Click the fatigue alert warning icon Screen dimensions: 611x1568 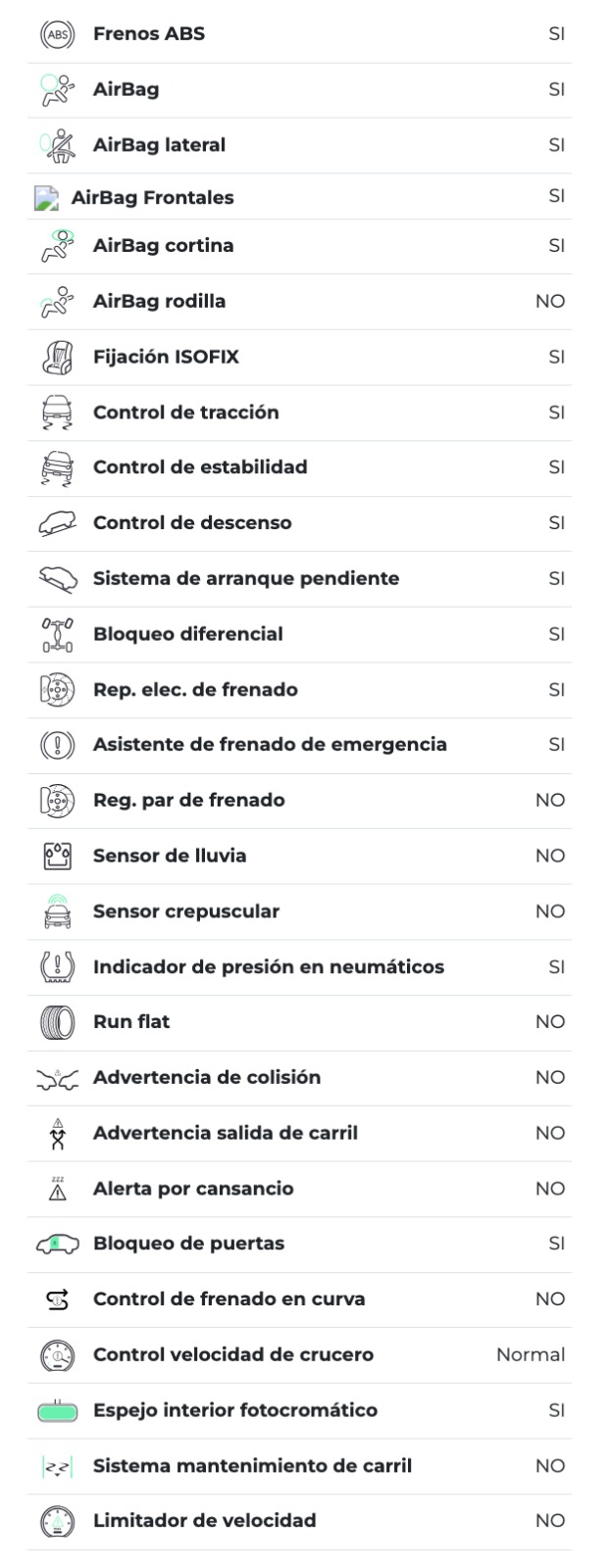pos(57,1189)
